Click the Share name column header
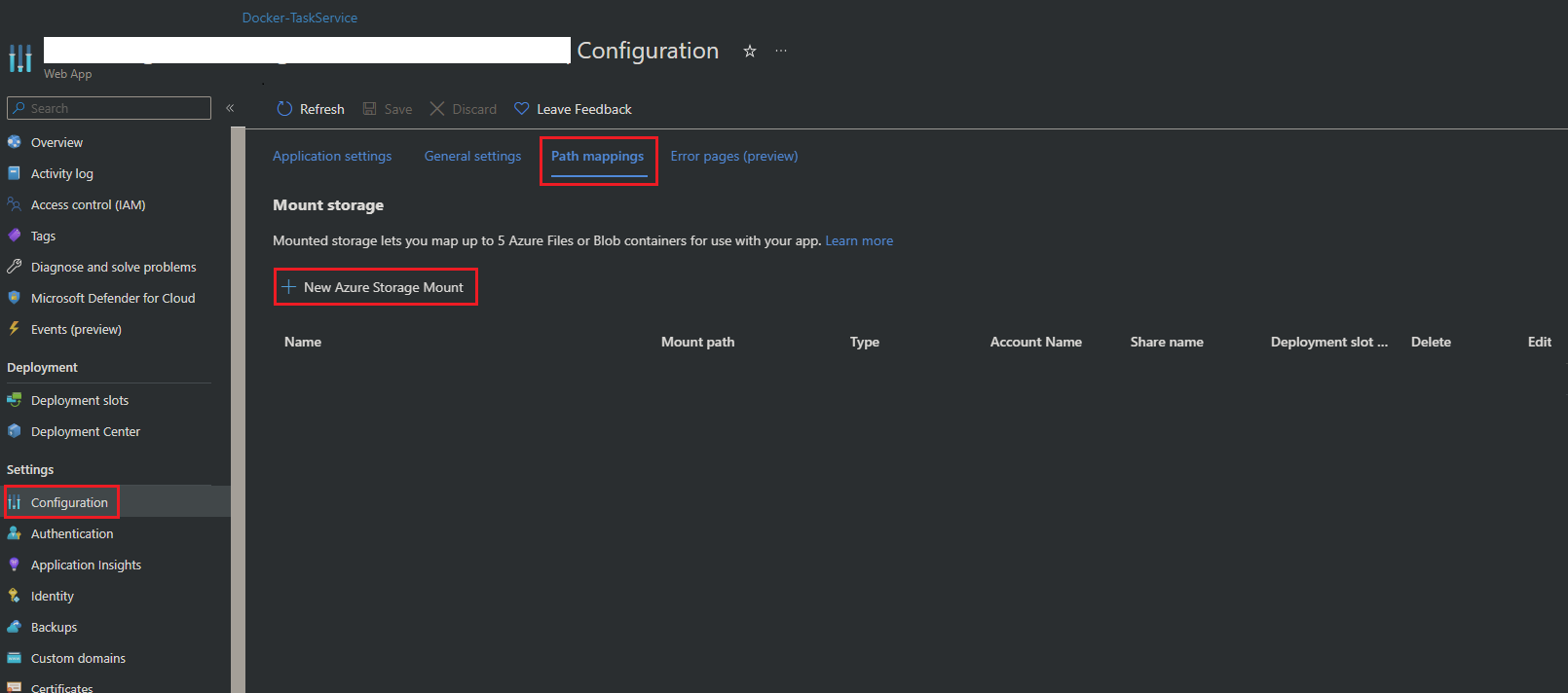This screenshot has width=1568, height=693. [1167, 342]
